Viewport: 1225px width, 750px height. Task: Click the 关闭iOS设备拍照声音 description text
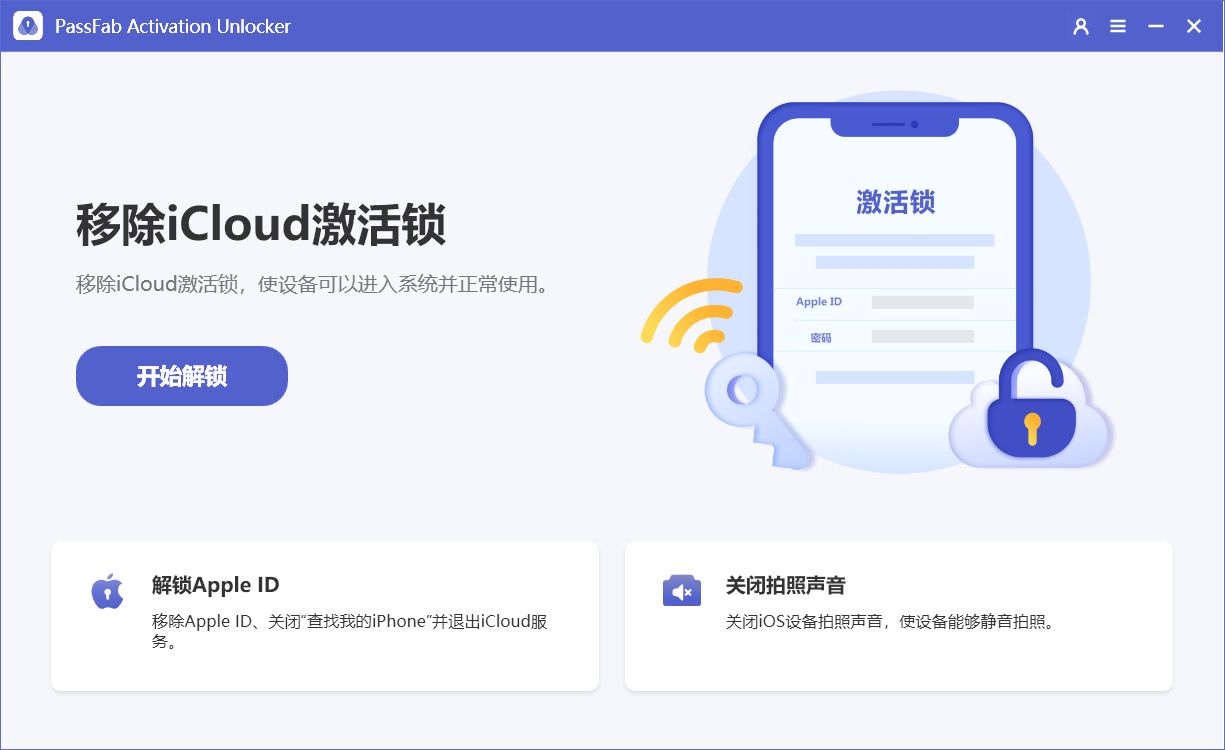(x=890, y=622)
